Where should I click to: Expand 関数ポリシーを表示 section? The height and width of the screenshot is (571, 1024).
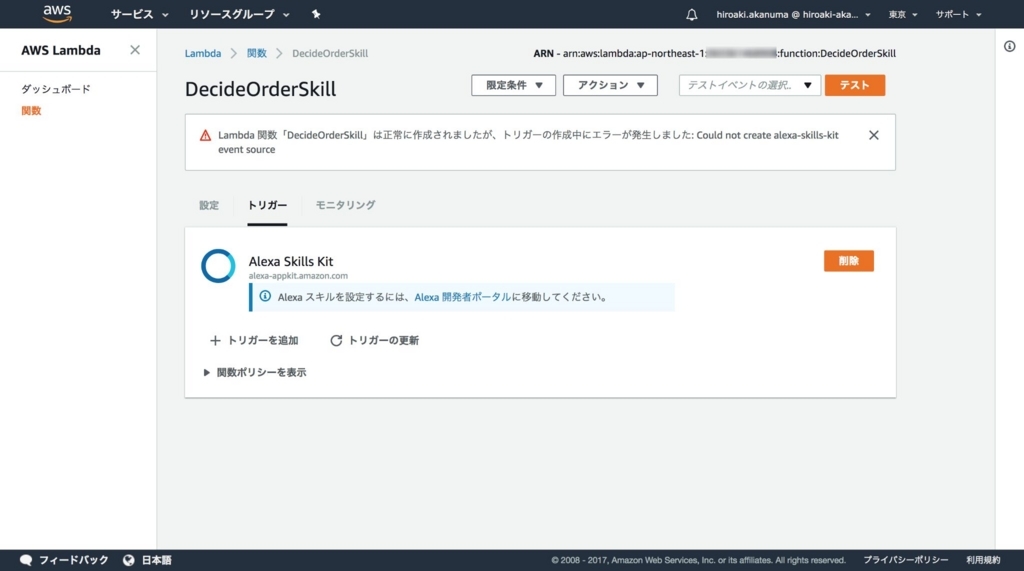click(255, 372)
